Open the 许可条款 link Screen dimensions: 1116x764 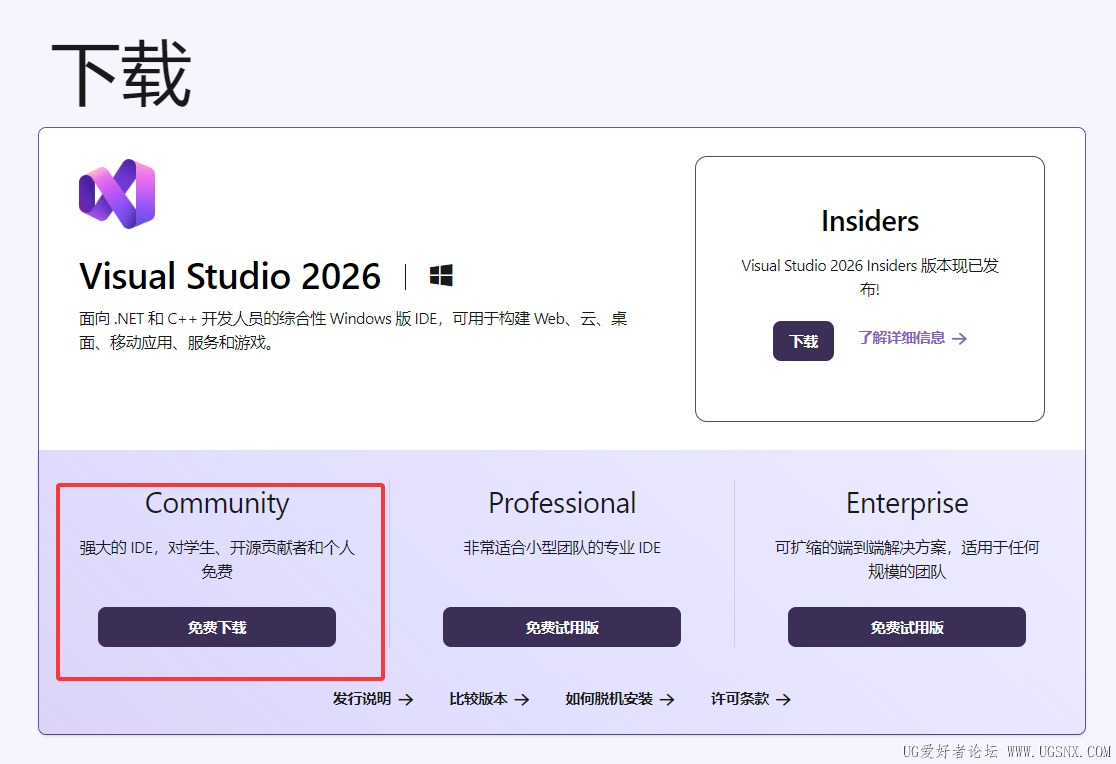pyautogui.click(x=751, y=699)
